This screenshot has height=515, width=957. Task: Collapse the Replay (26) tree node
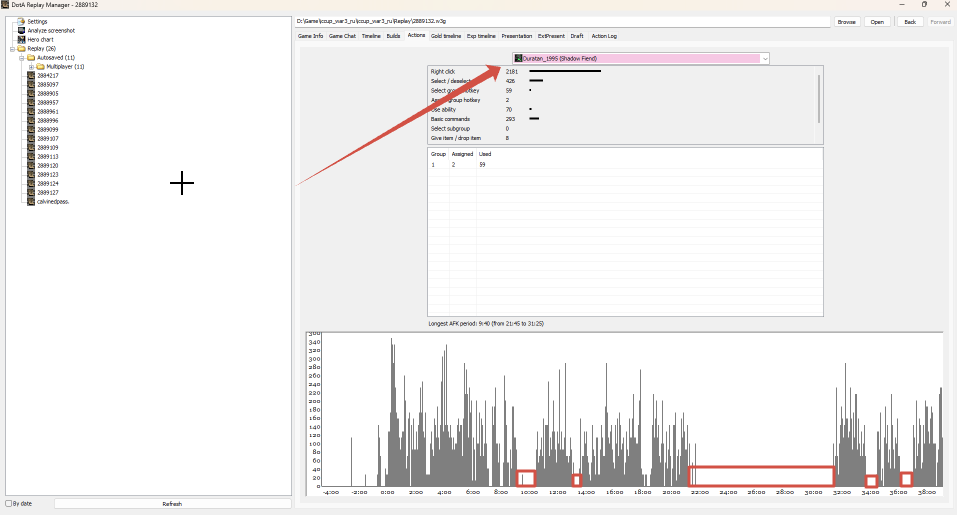[x=12, y=49]
